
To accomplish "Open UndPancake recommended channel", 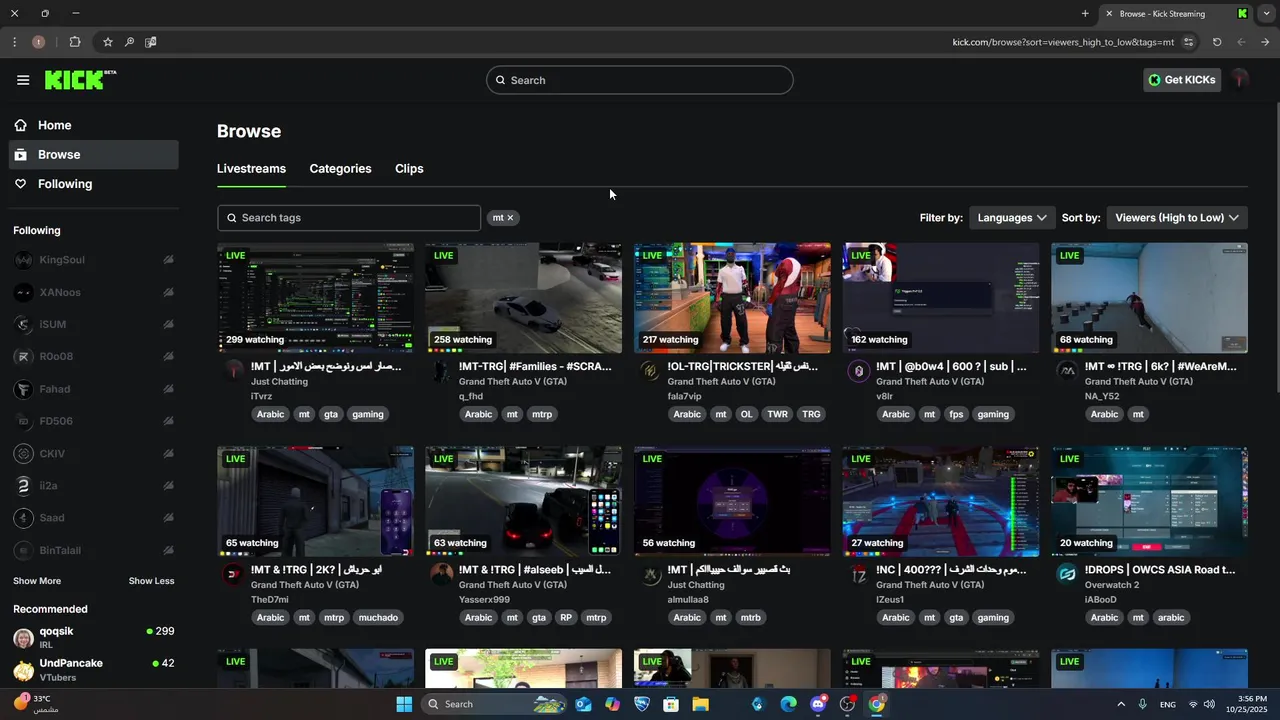I will click(x=94, y=669).
